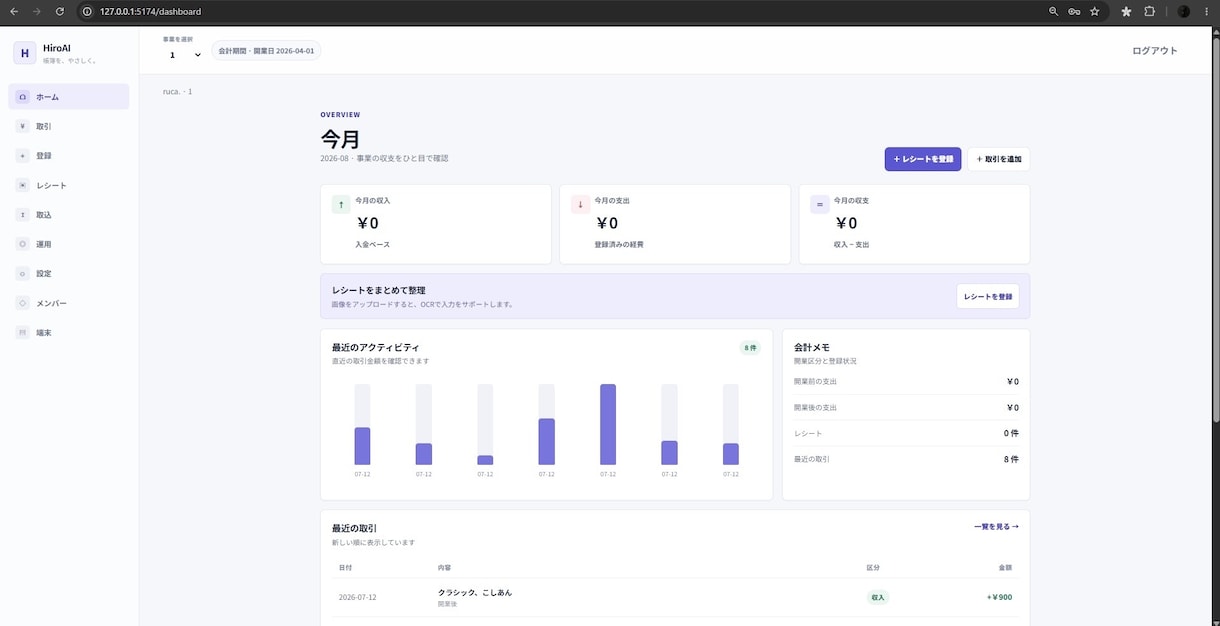Click the 今月の支出 card title
Viewport: 1220px width, 626px height.
(x=612, y=201)
